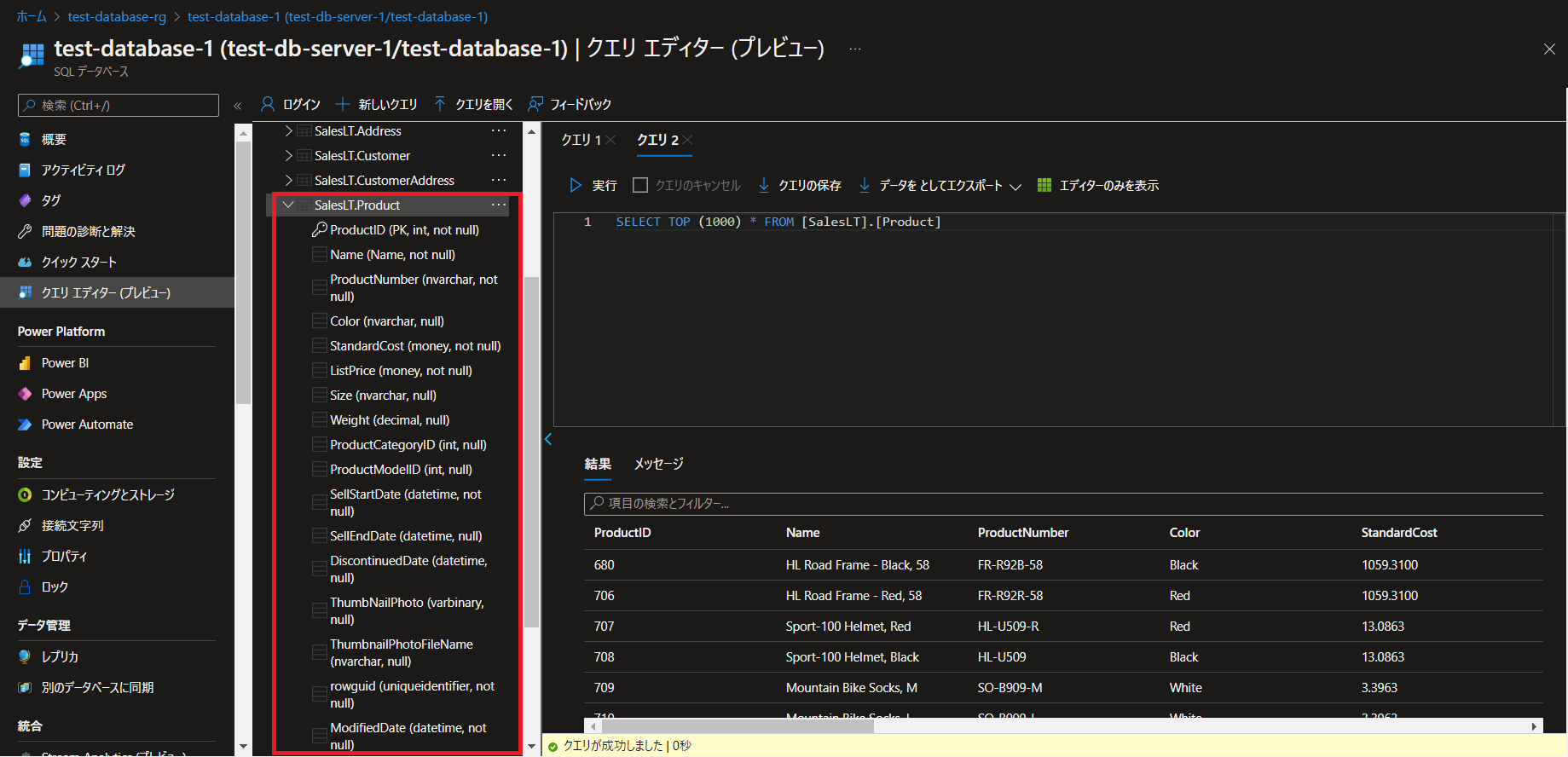Collapse the SalesLT.Product table node
Screen dimensions: 1568x757
pos(288,205)
